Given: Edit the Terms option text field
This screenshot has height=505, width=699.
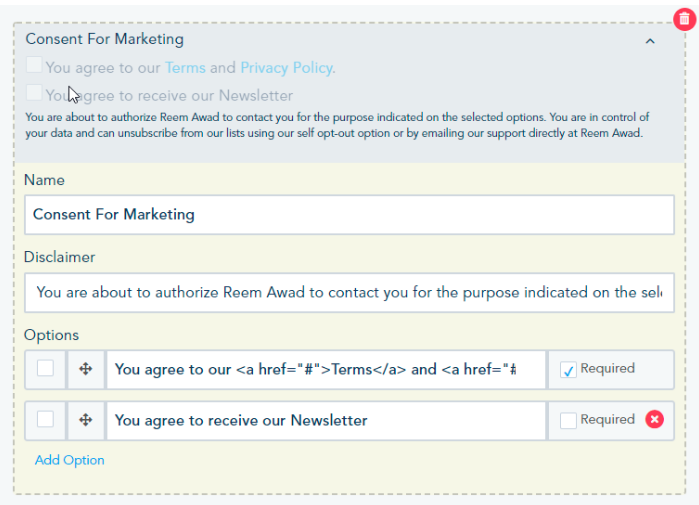Looking at the screenshot, I should point(326,369).
